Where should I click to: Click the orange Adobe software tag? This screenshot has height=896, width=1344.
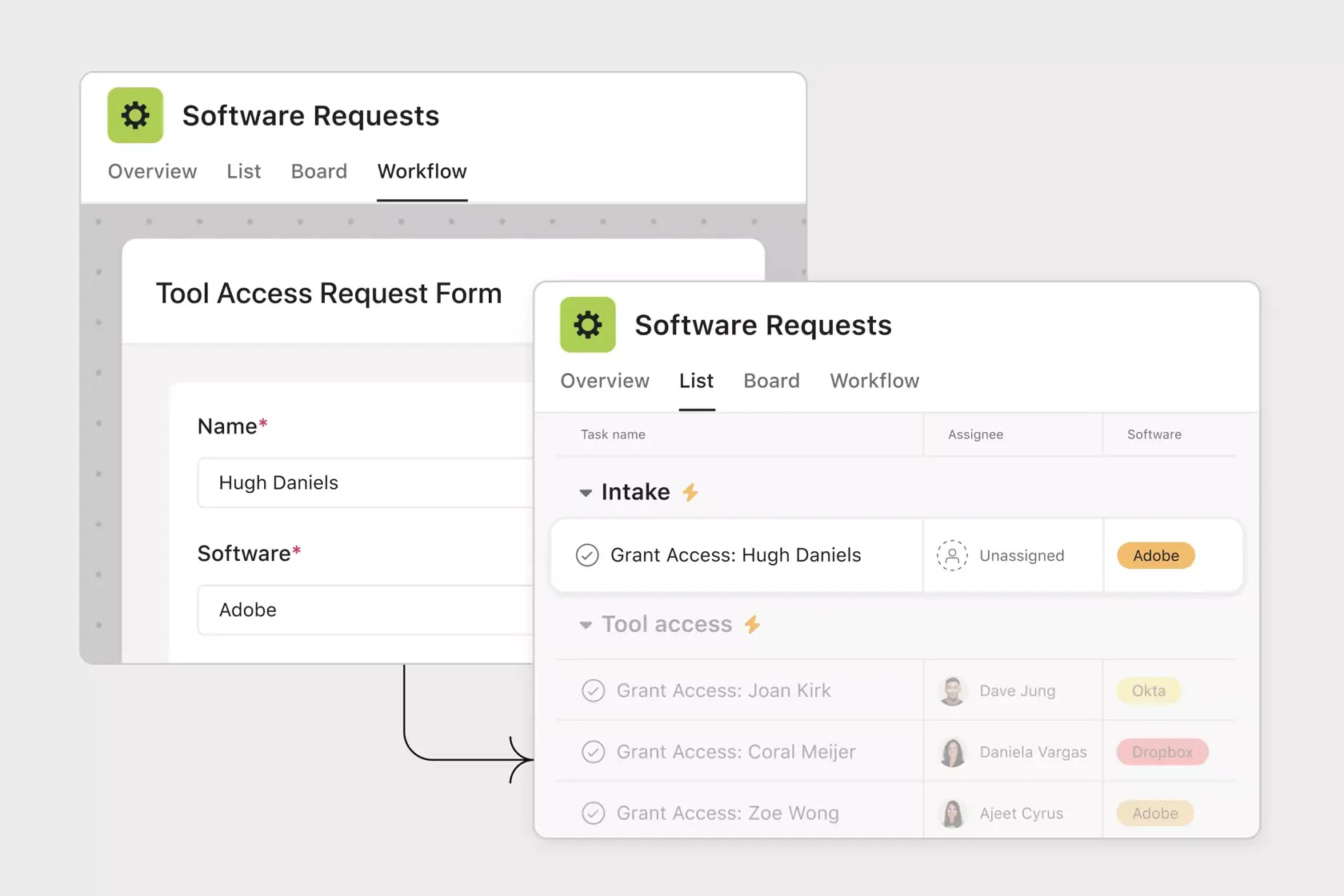(x=1155, y=555)
